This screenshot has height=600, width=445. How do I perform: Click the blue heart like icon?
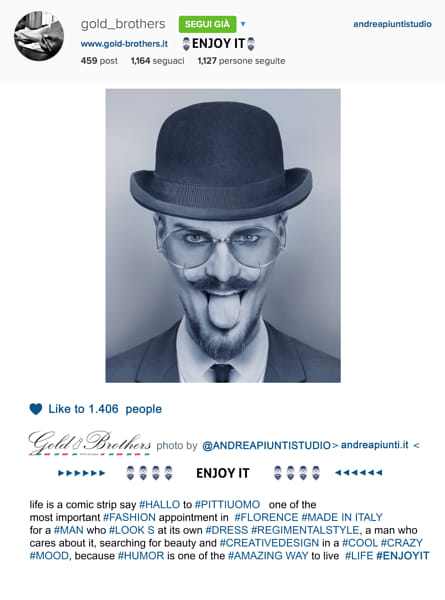click(36, 409)
